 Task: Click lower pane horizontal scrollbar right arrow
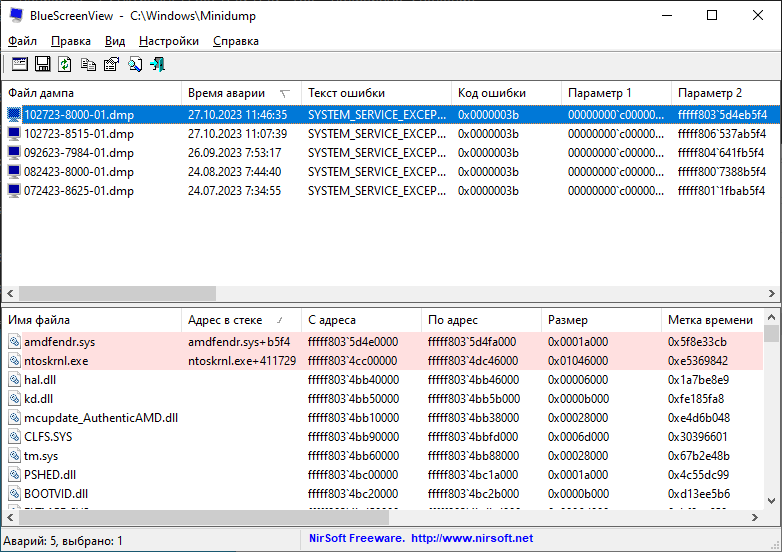755,518
